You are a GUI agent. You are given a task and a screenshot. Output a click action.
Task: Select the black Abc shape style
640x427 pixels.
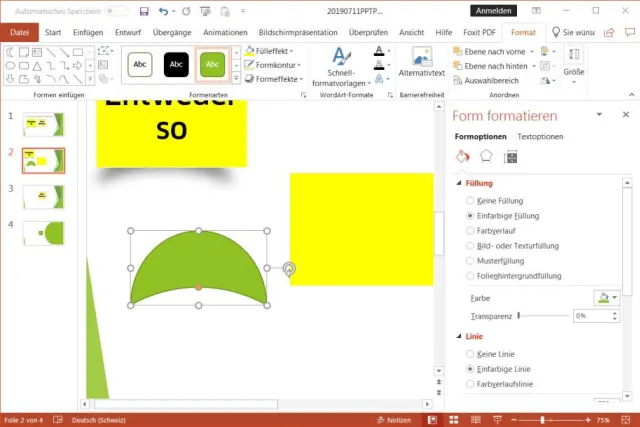coord(176,64)
